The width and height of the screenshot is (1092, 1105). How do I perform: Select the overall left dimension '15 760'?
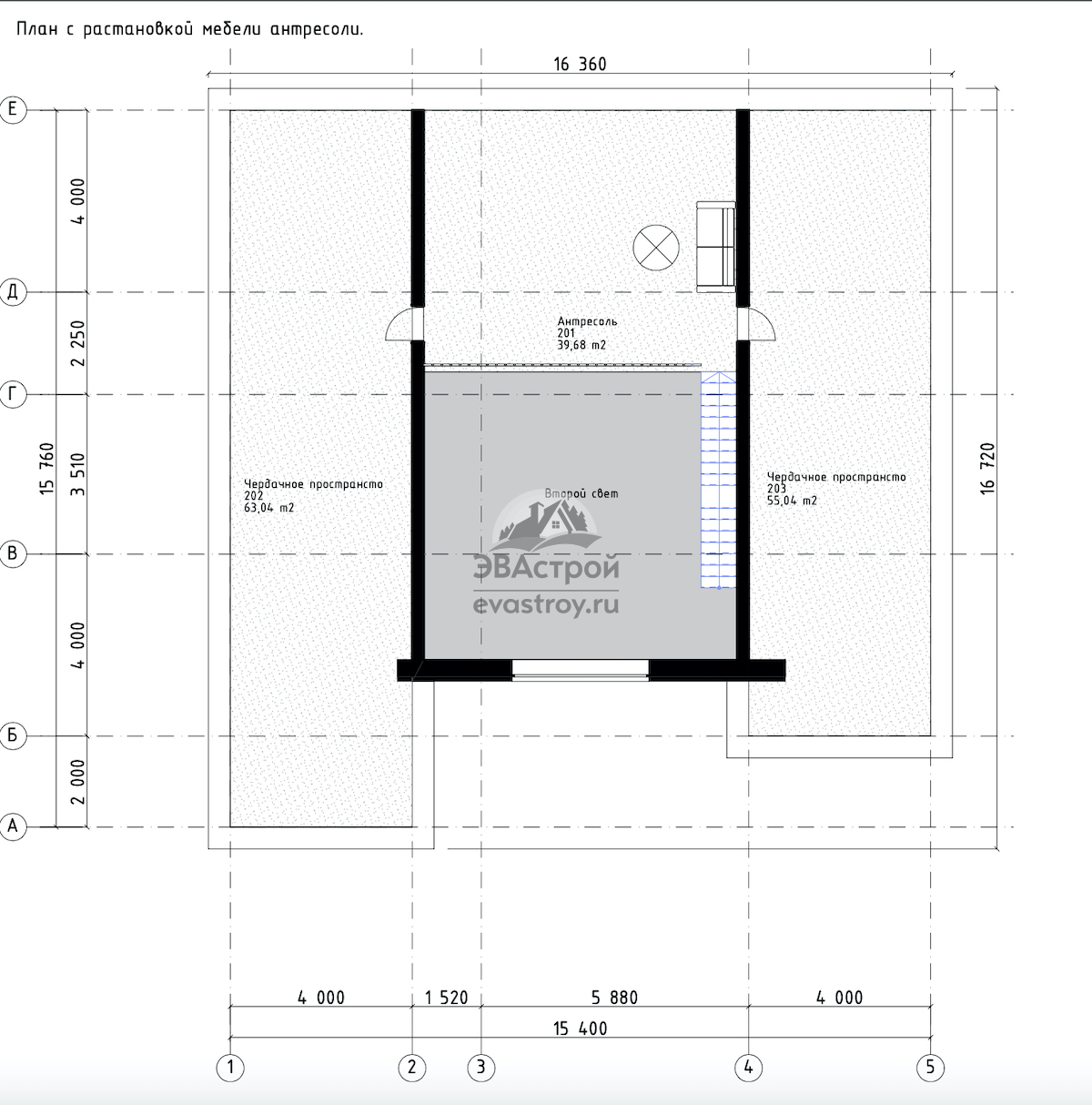coord(47,469)
